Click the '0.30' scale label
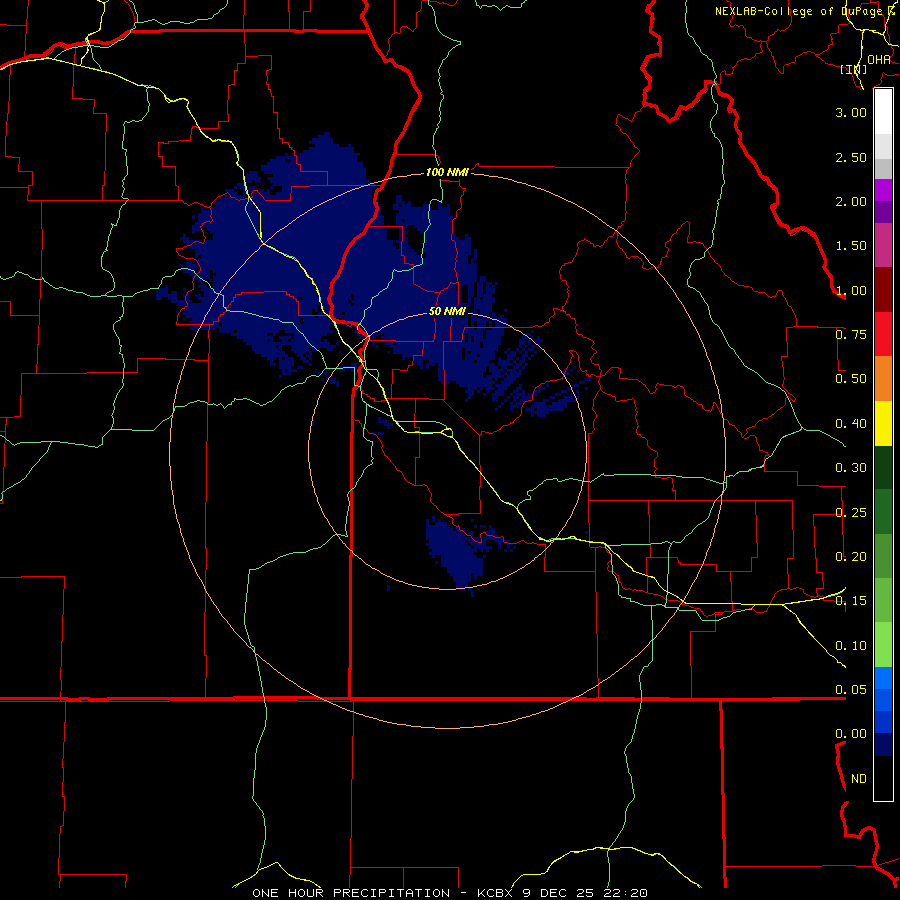 (x=851, y=468)
